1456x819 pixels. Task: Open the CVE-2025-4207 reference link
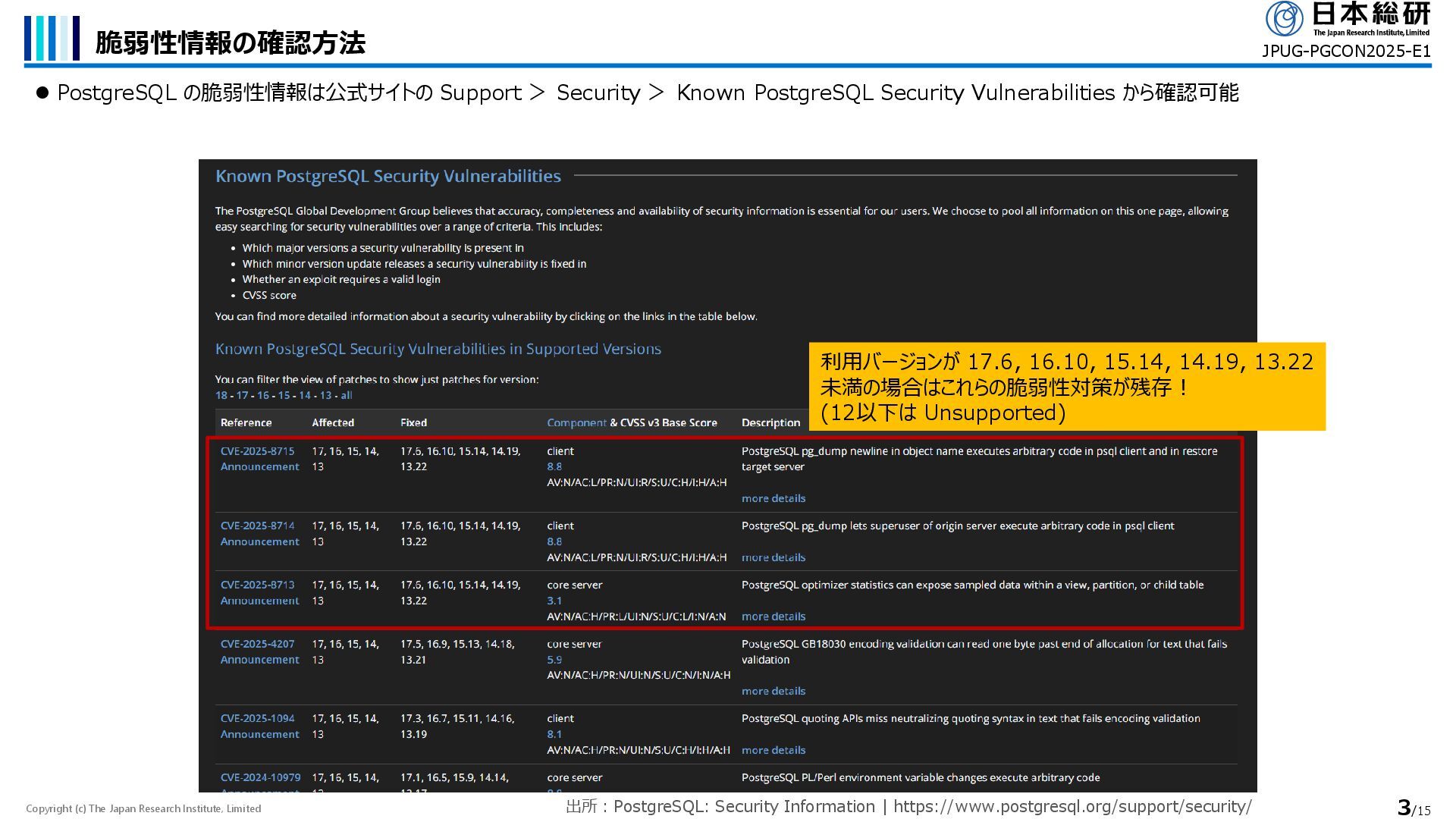[257, 644]
